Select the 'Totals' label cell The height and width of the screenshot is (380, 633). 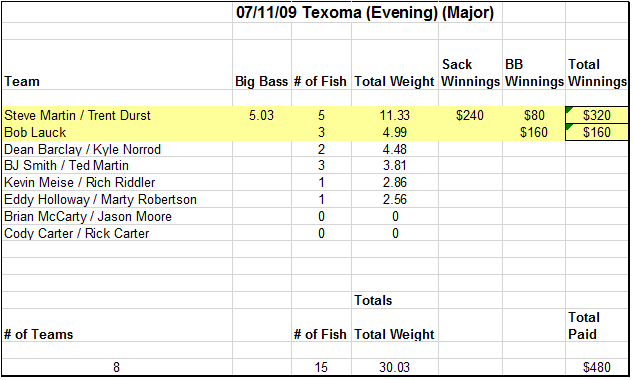[394, 300]
